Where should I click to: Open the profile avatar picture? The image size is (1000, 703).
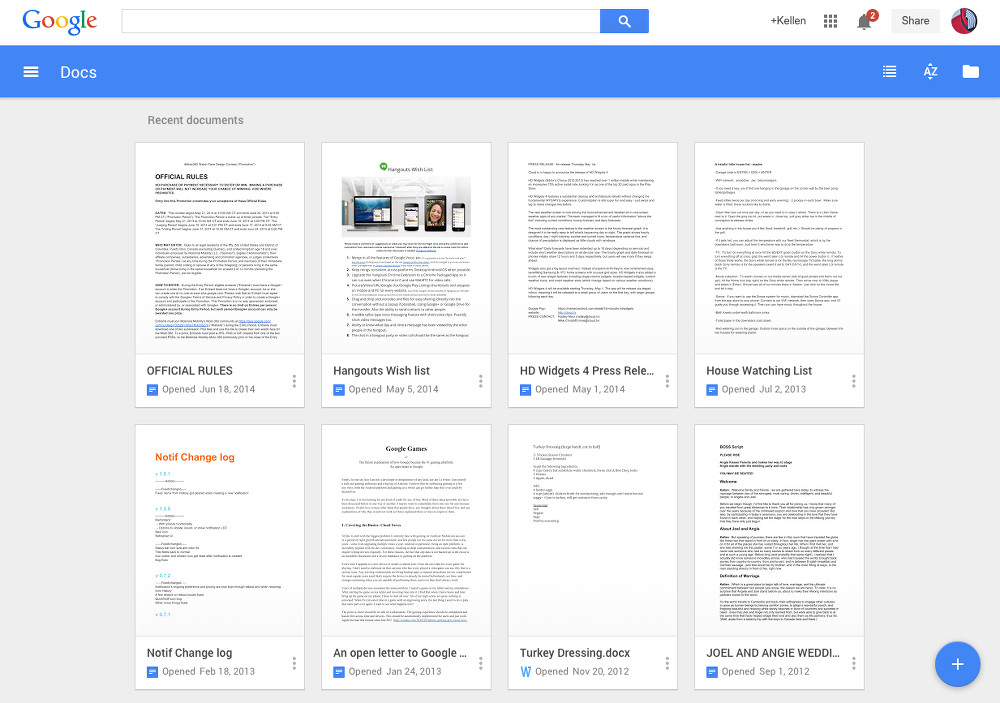click(964, 21)
